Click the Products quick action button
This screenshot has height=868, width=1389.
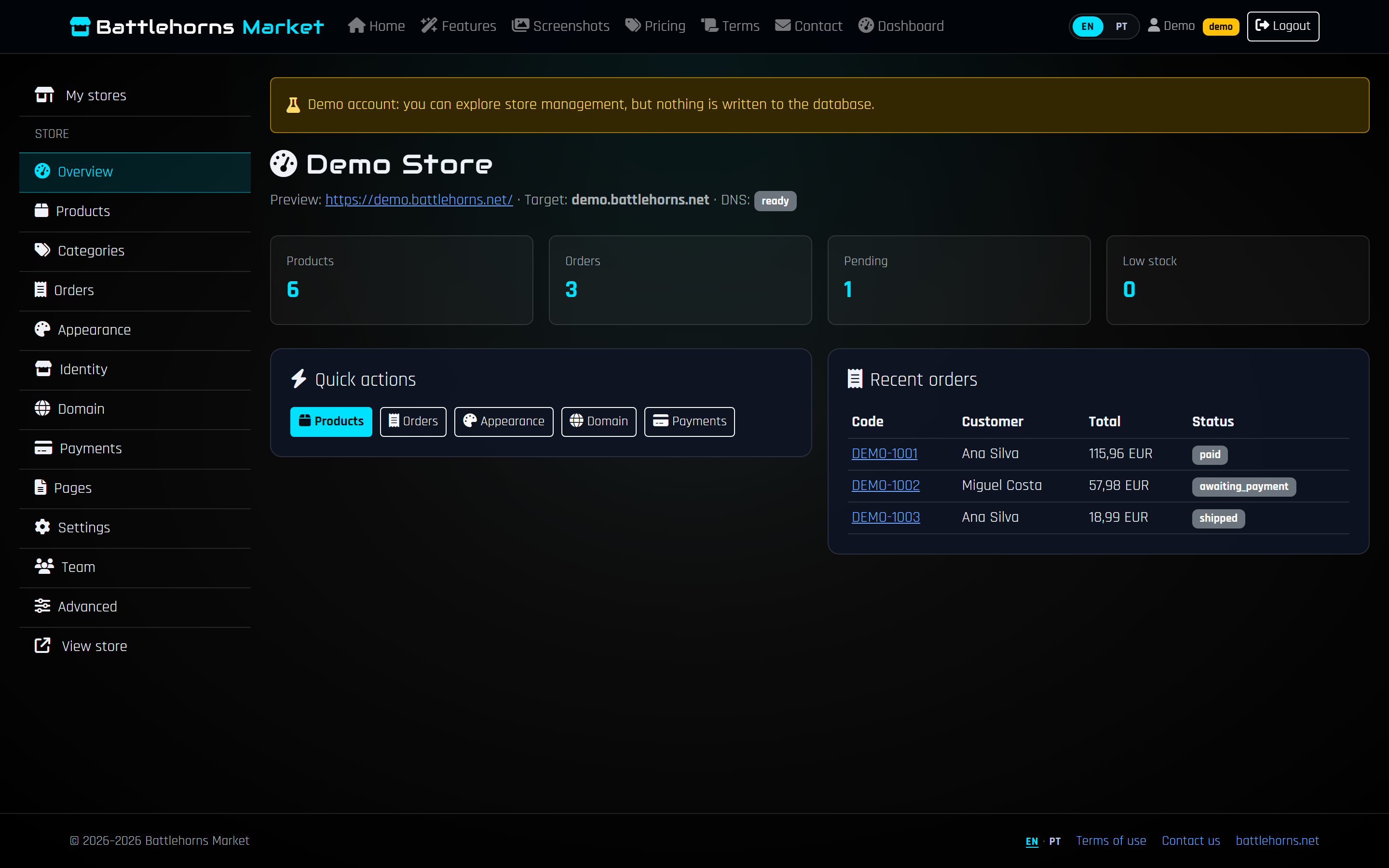click(x=331, y=421)
